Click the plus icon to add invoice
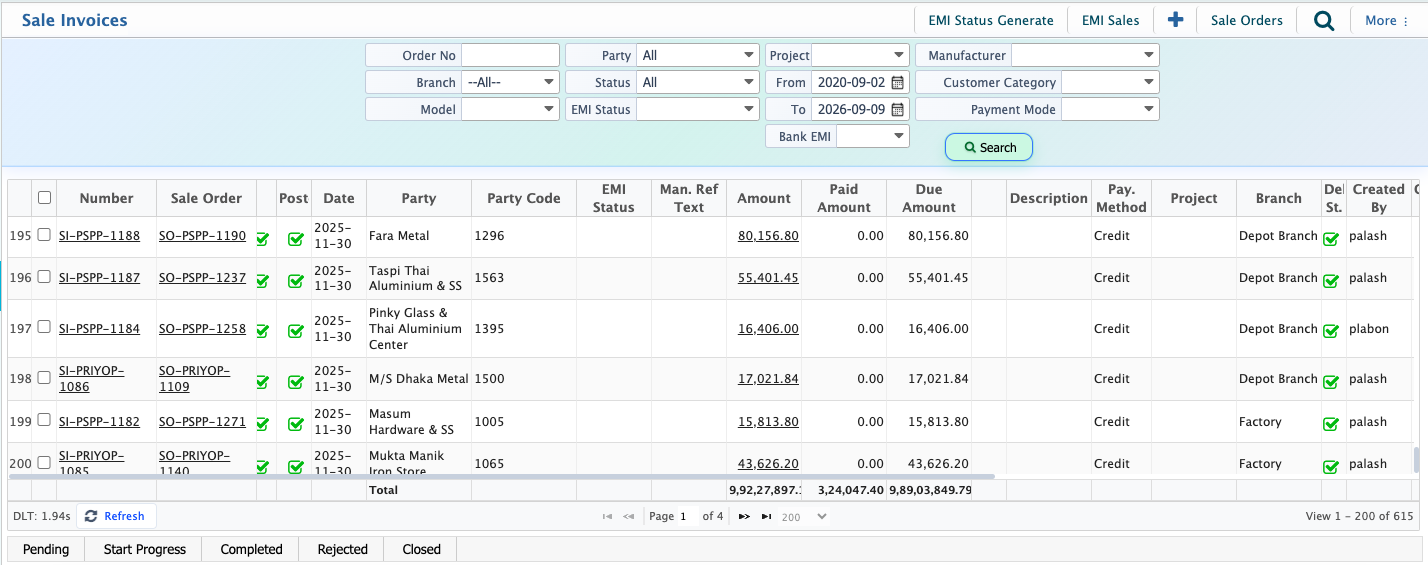This screenshot has width=1428, height=565. 1176,20
